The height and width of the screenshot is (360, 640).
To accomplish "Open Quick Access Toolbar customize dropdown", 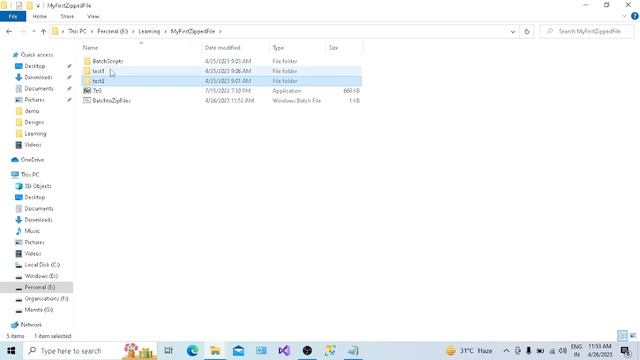I will (38, 6).
